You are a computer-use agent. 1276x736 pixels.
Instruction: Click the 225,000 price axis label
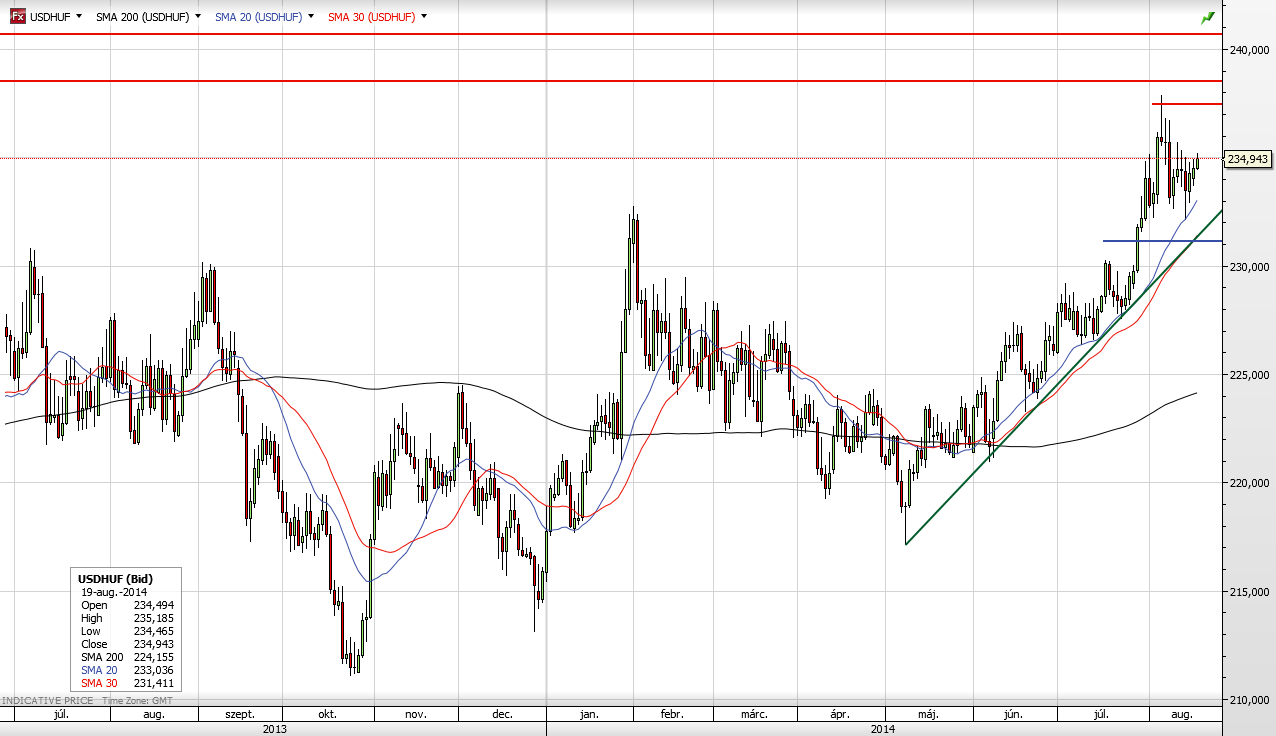tap(1249, 375)
